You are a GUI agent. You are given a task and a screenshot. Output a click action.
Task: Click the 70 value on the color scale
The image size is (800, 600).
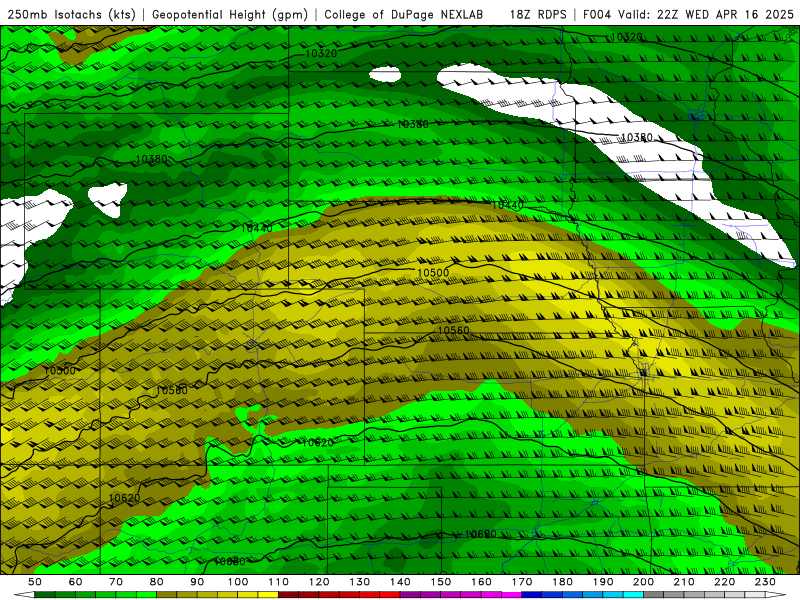click(x=116, y=582)
